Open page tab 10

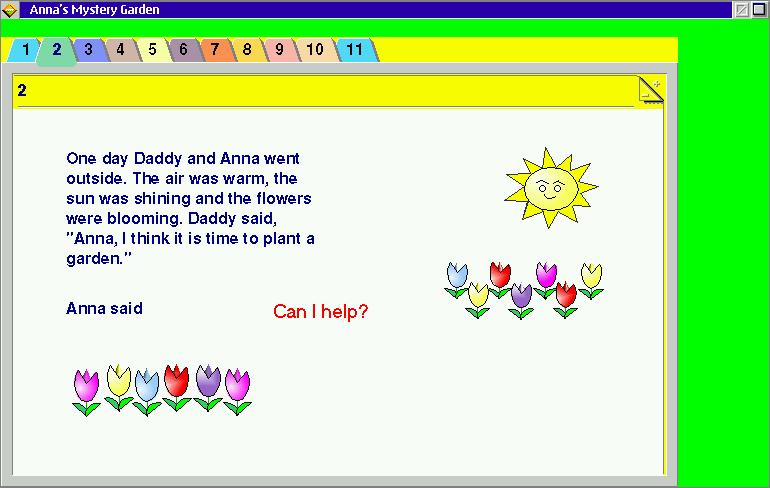[x=315, y=50]
